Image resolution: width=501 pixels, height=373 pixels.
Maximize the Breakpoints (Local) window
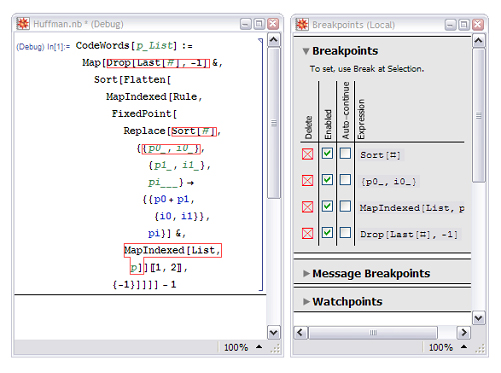464,25
